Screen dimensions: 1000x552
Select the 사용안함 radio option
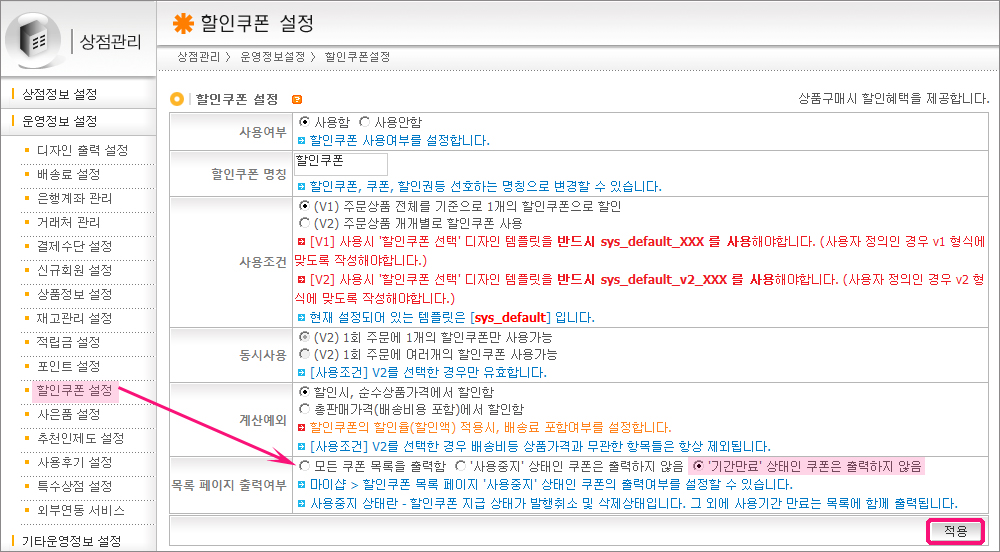pyautogui.click(x=365, y=122)
